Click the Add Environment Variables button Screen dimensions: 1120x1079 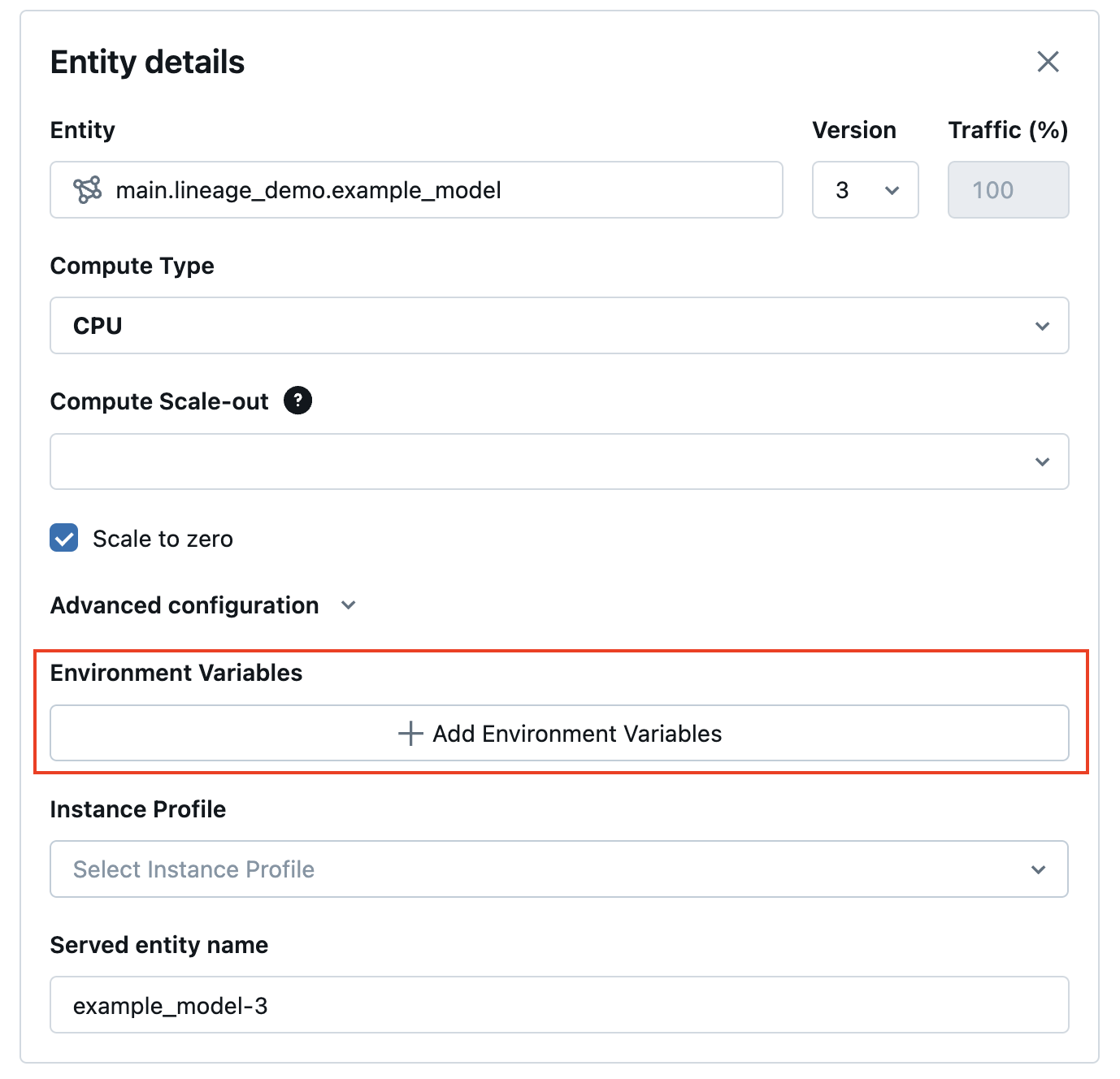point(559,734)
